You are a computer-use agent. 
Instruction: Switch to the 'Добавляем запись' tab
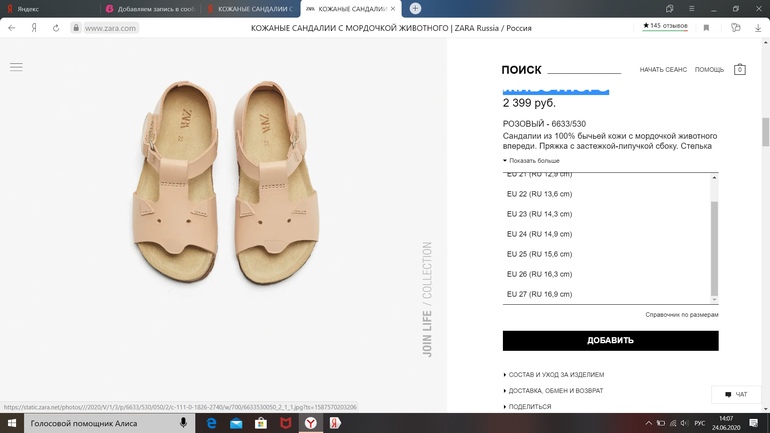tap(150, 9)
